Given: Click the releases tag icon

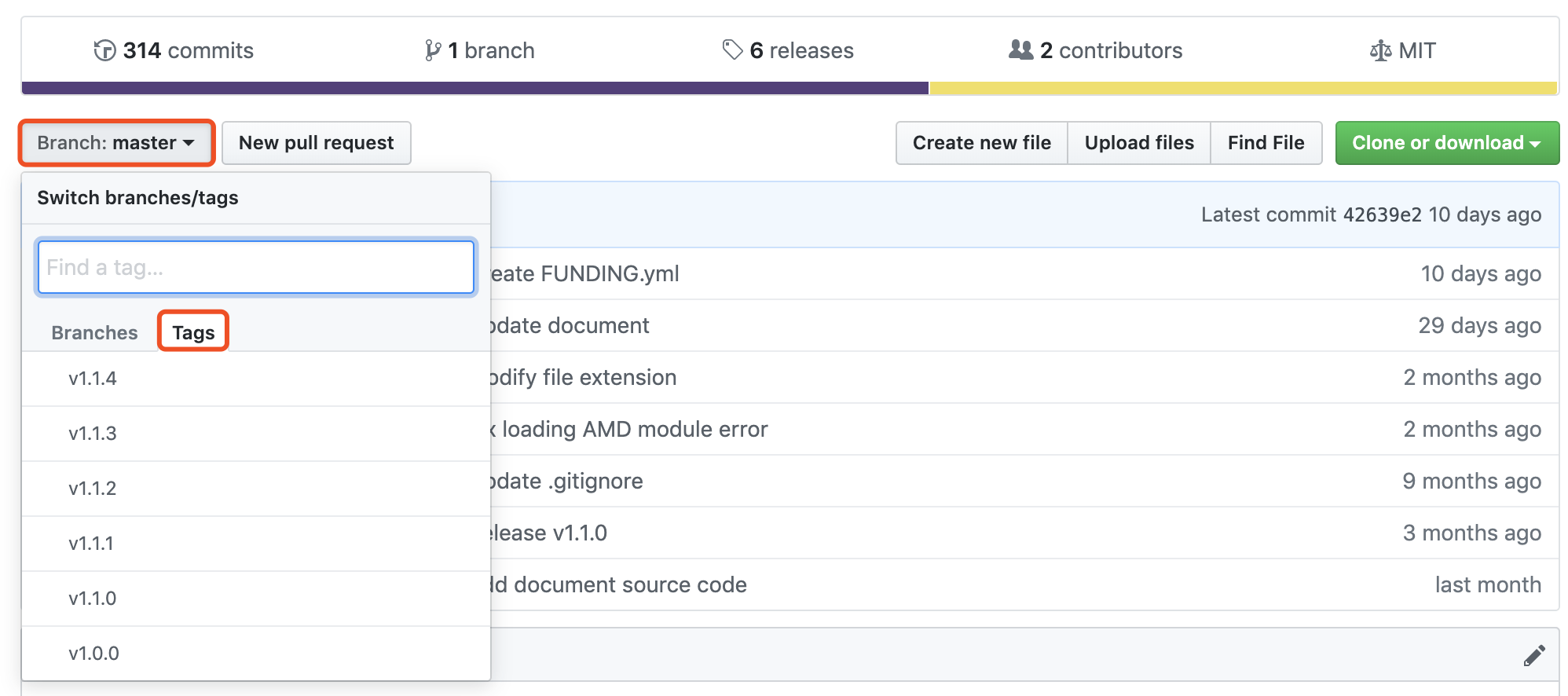Looking at the screenshot, I should pos(732,50).
